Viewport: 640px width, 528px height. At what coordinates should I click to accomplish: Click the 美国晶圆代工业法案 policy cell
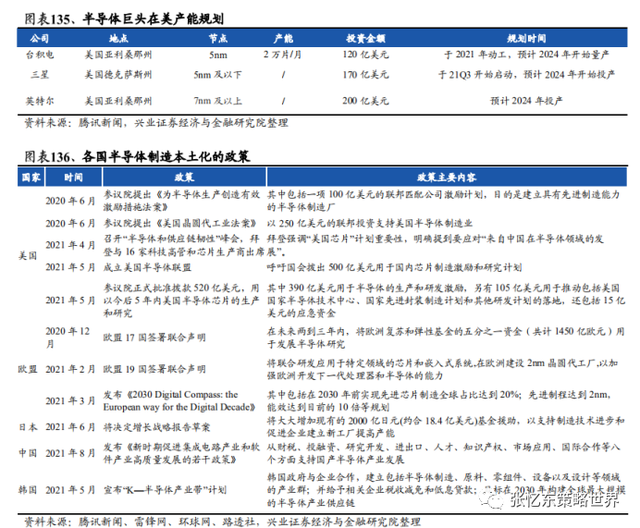[x=180, y=223]
